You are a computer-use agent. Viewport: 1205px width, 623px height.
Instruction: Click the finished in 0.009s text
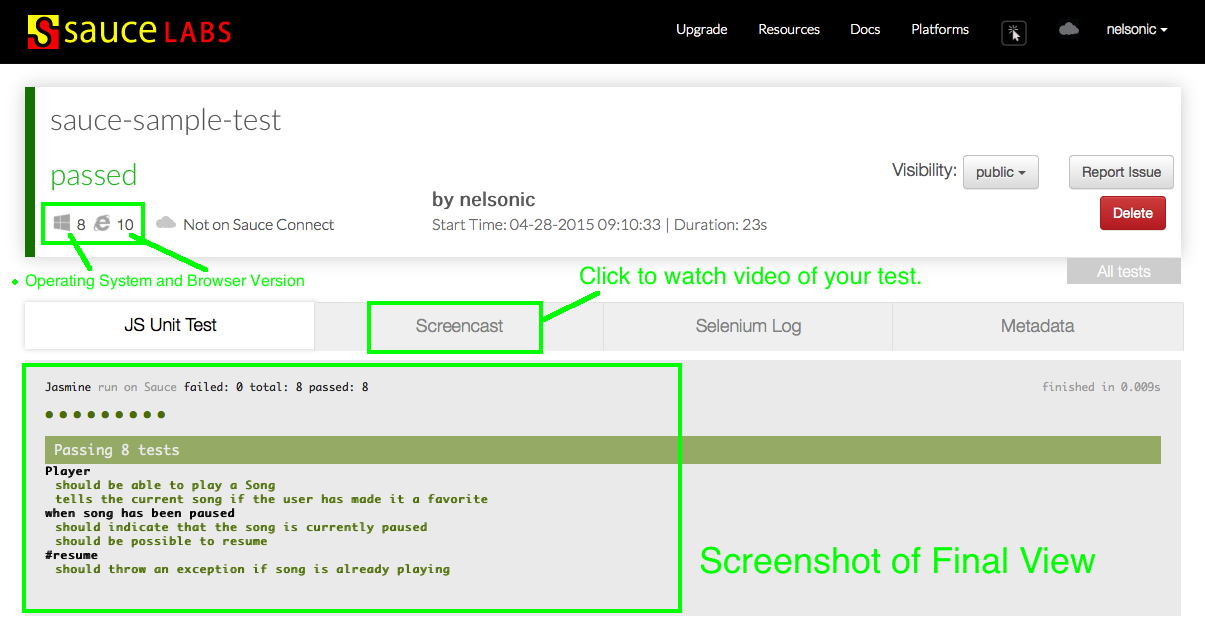(x=1102, y=387)
